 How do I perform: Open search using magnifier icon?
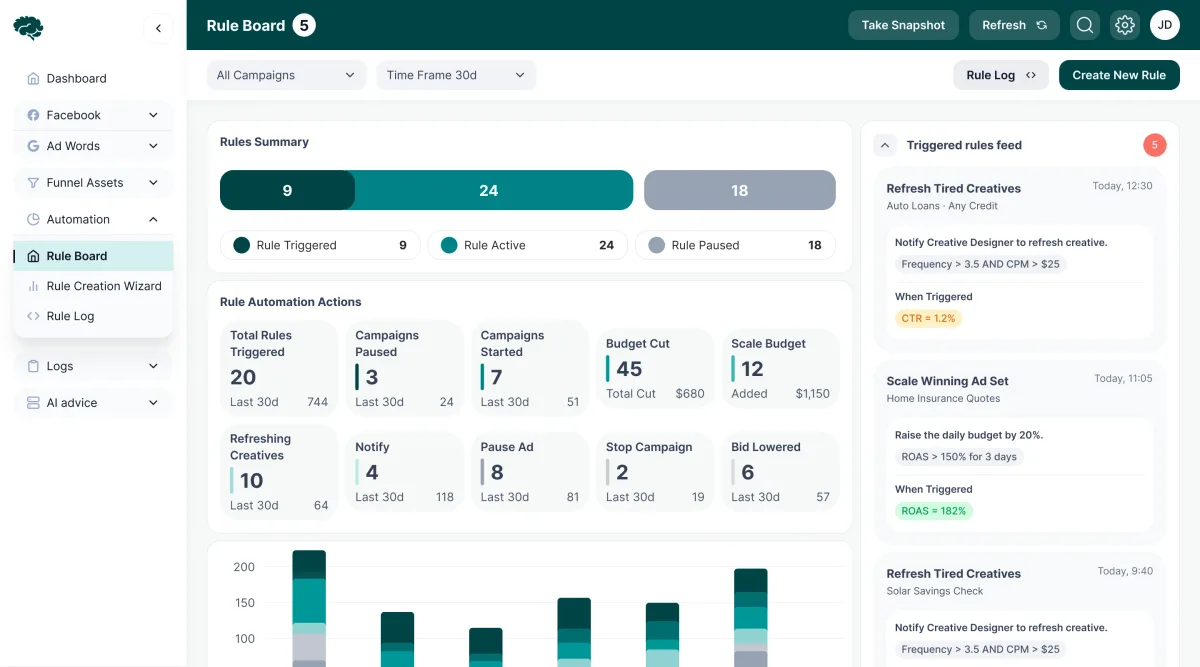click(x=1085, y=25)
